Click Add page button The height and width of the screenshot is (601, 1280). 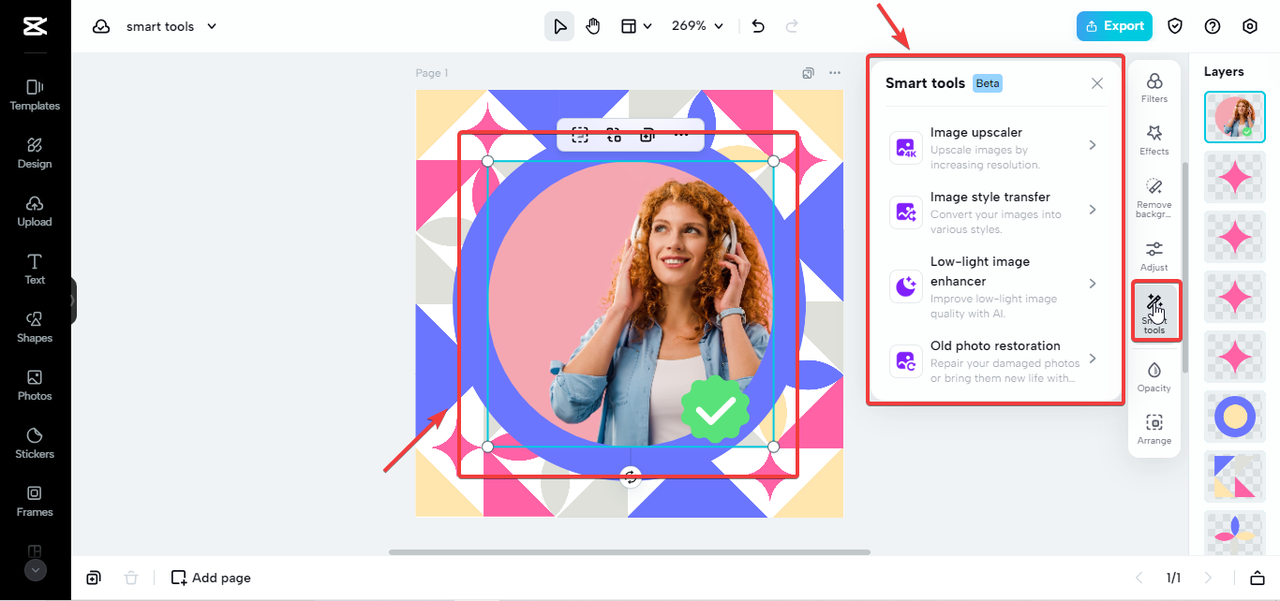point(211,578)
